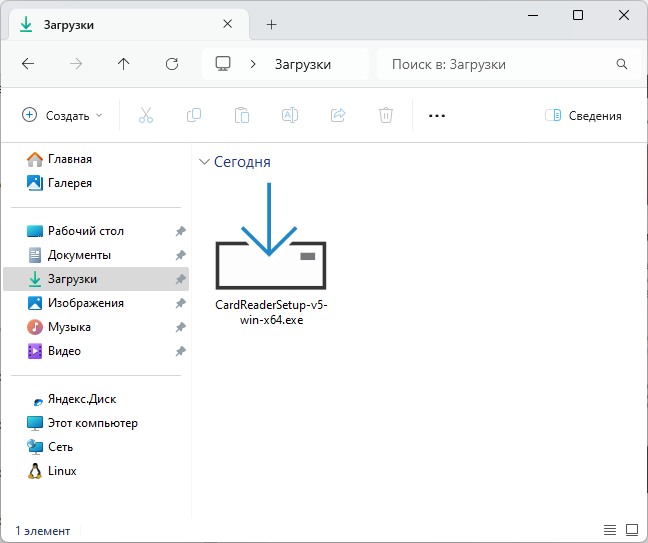Screen dimensions: 648x543
Task: Open the See more three-dots menu
Action: click(436, 116)
